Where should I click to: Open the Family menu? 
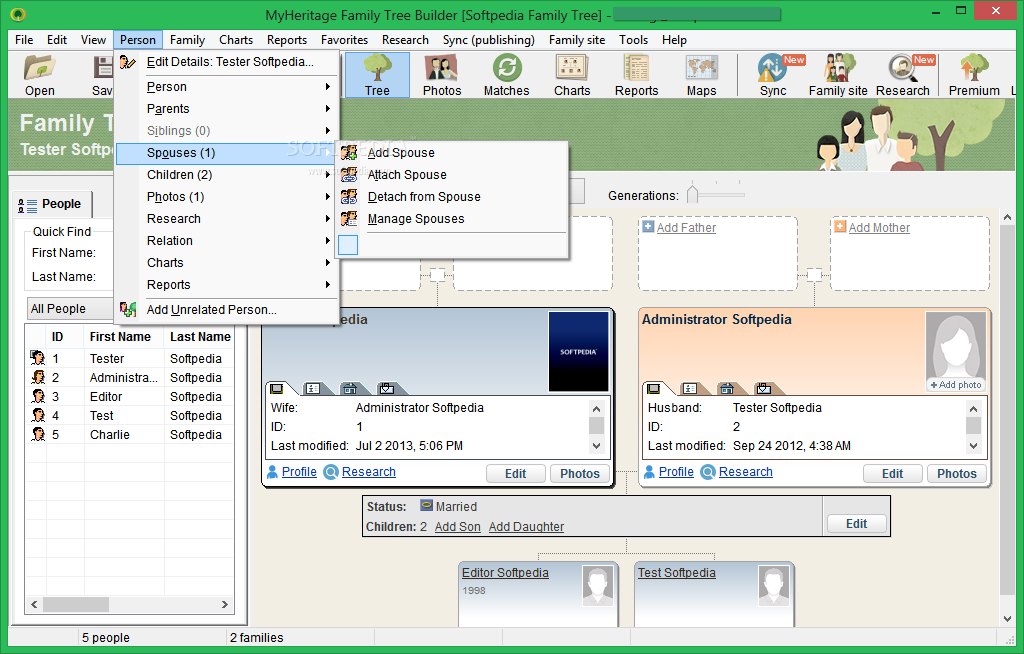pyautogui.click(x=187, y=40)
